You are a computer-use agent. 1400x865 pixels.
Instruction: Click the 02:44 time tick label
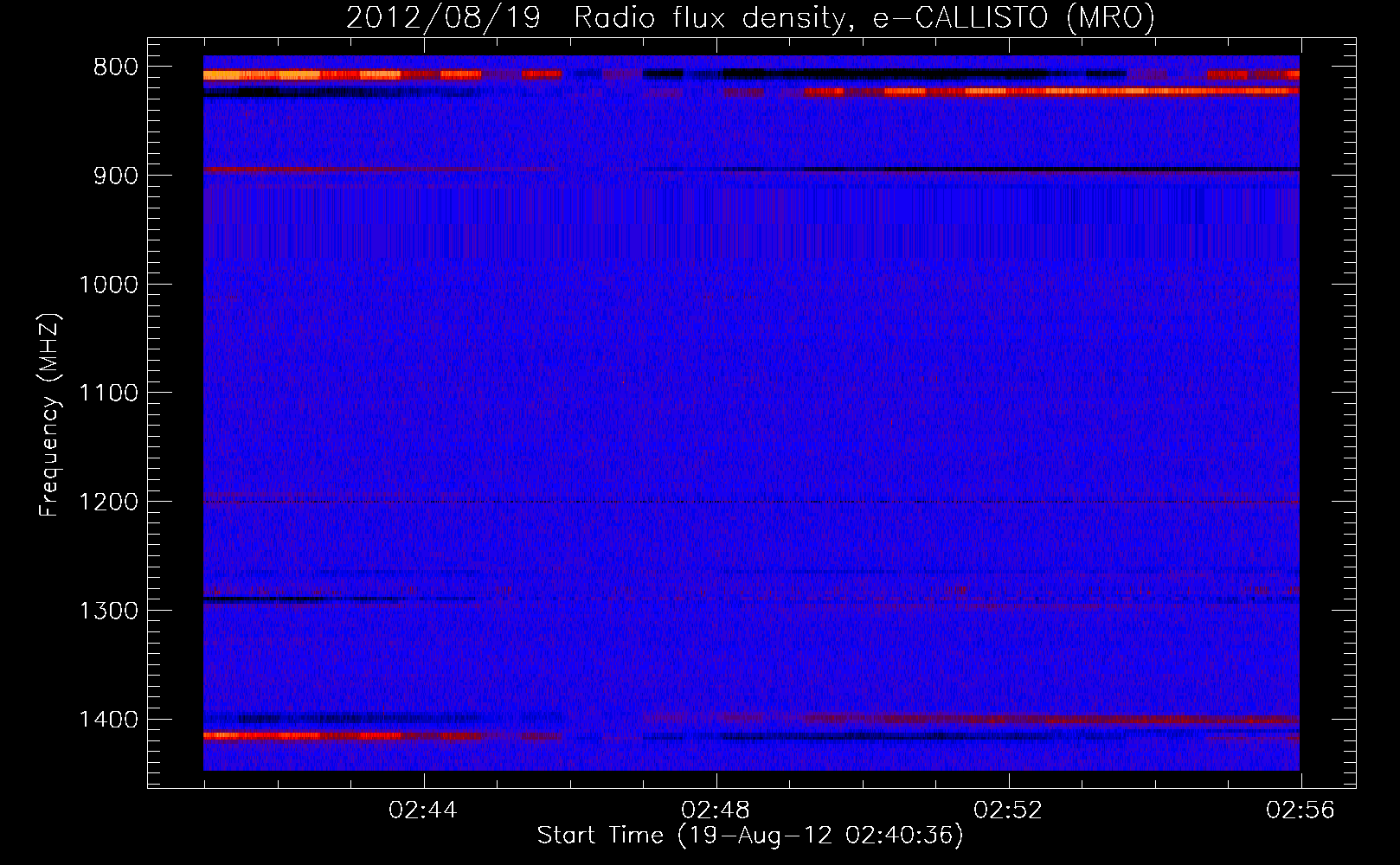423,811
